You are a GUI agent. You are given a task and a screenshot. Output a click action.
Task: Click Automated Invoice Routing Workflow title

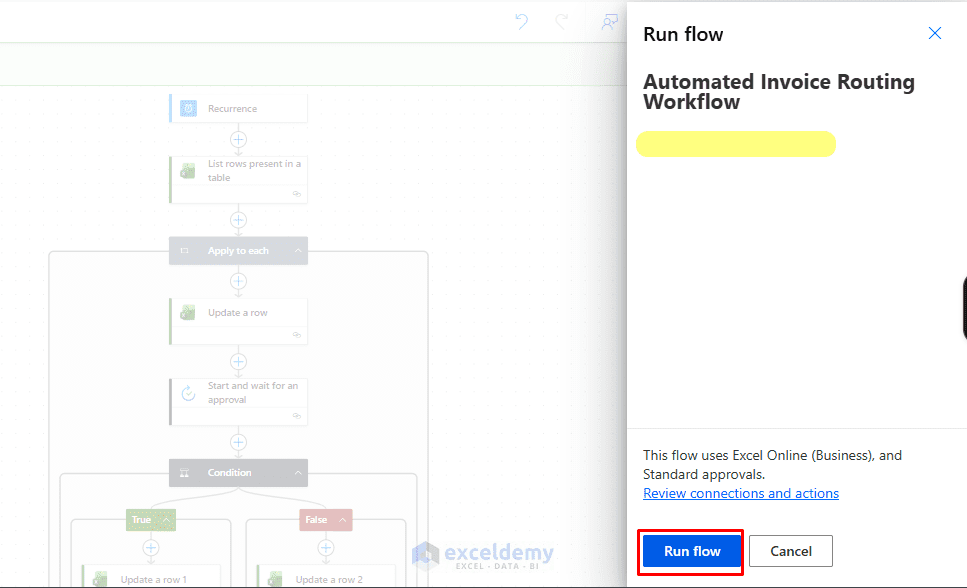point(779,91)
